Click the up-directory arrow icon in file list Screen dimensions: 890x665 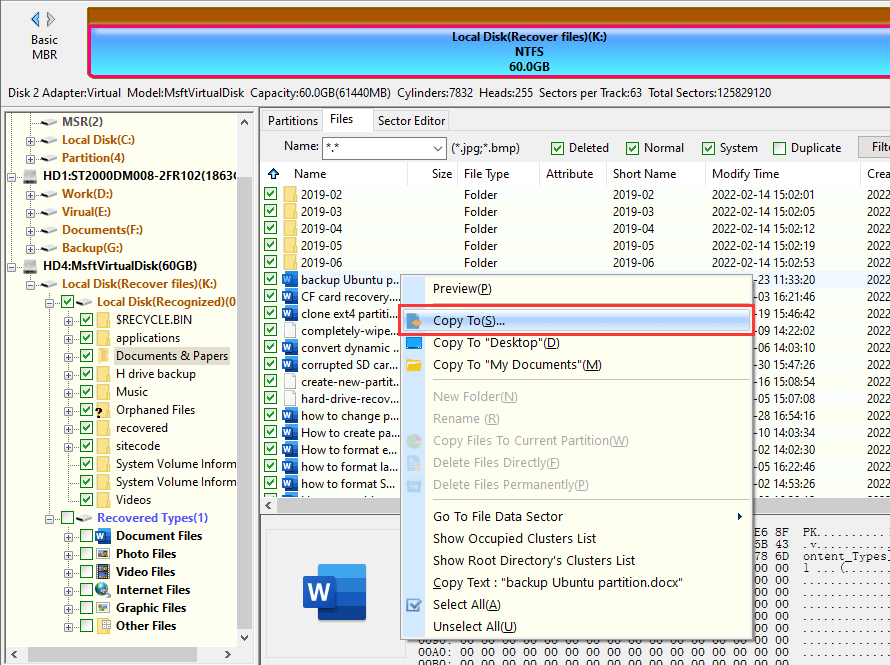click(272, 174)
